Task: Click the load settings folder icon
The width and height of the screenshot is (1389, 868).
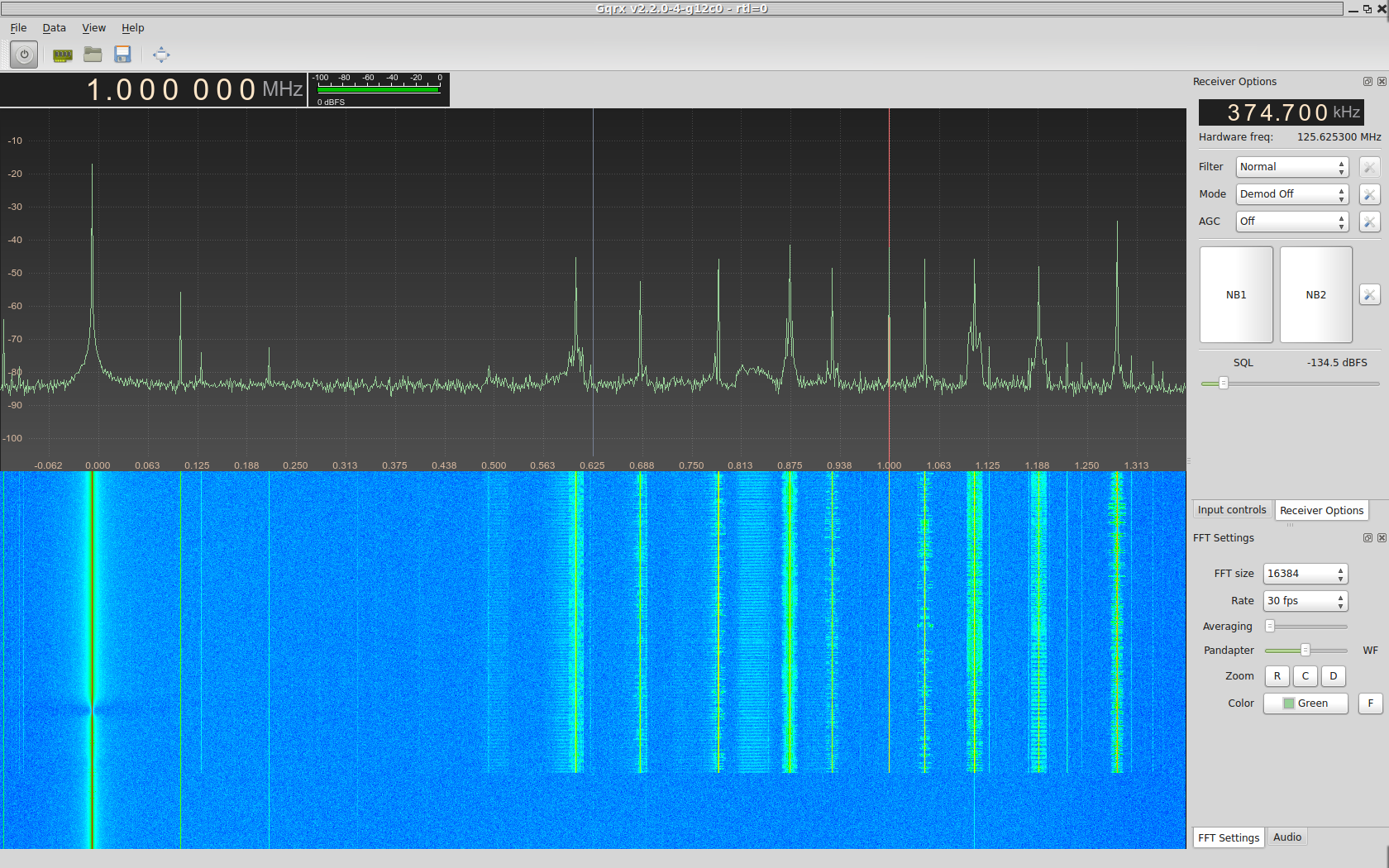Action: click(x=93, y=55)
